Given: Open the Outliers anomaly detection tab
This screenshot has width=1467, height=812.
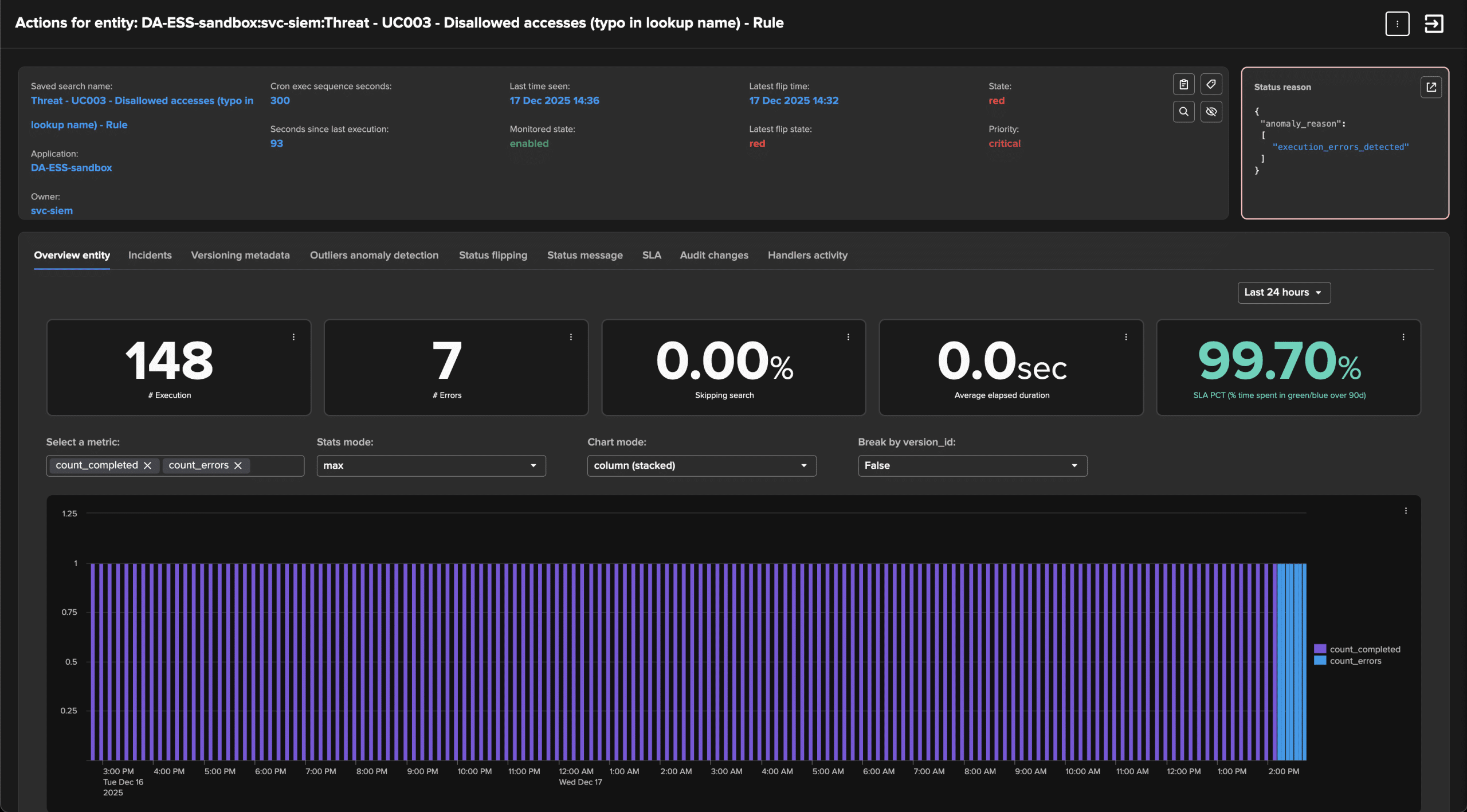Looking at the screenshot, I should click(374, 255).
